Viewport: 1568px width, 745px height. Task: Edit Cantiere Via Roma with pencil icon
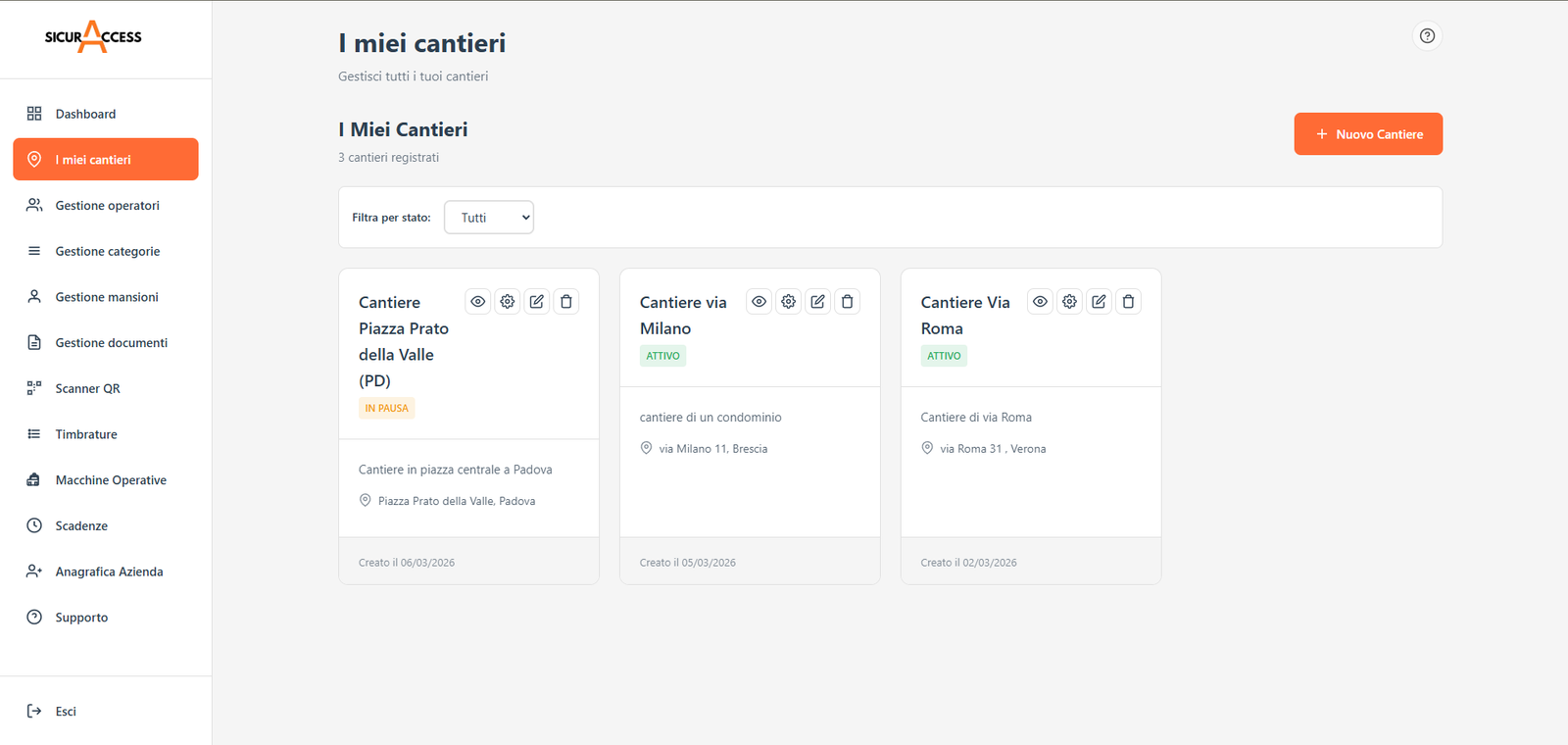pos(1099,302)
